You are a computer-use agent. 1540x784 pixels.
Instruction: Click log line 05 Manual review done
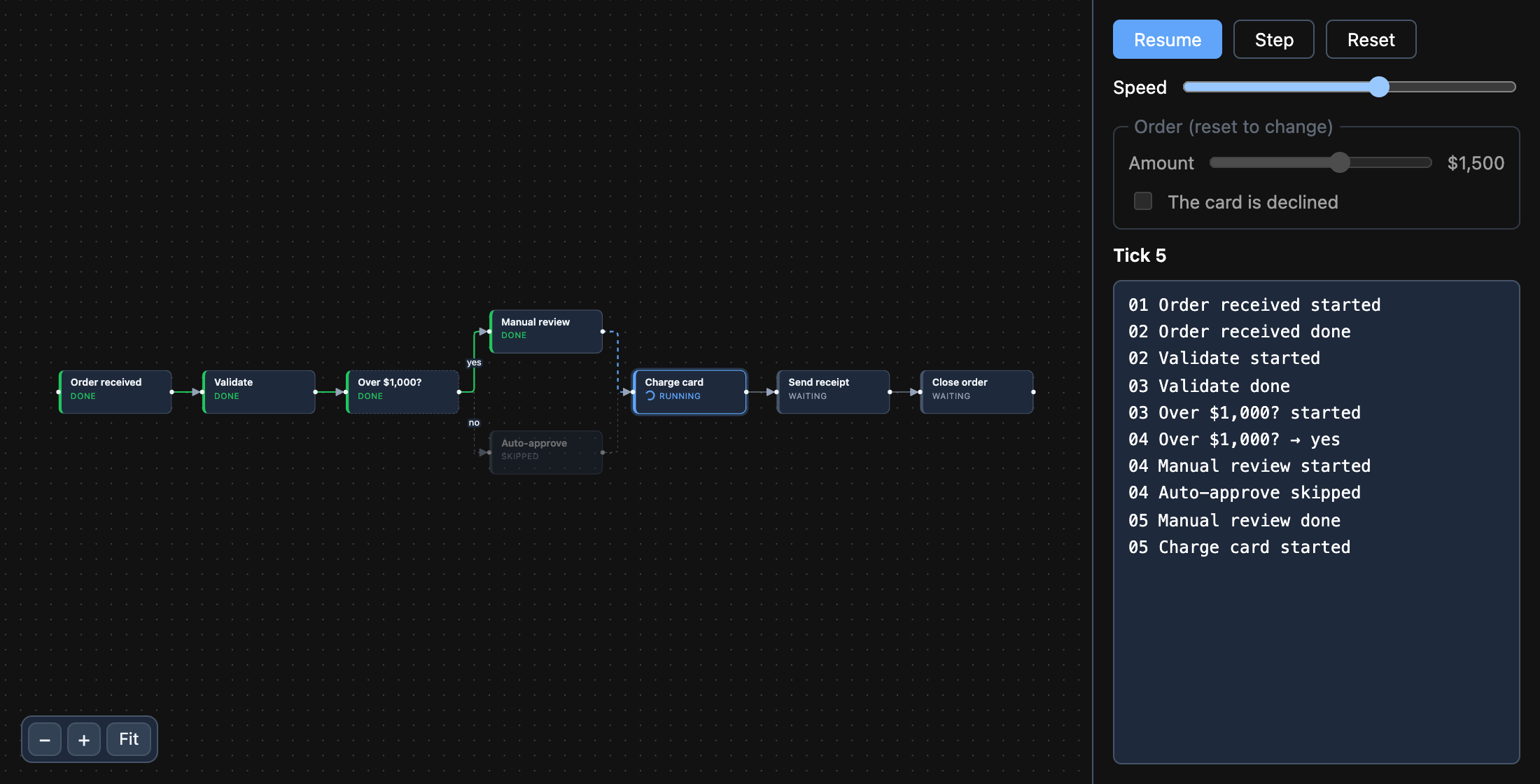tap(1234, 520)
